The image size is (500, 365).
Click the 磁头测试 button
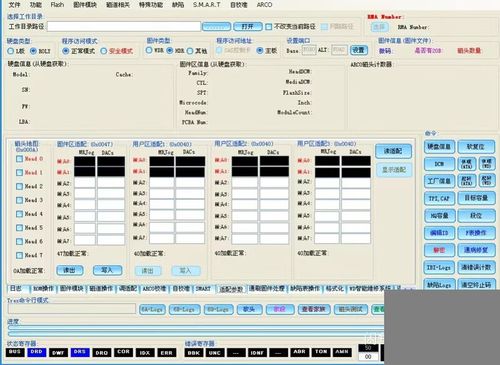pyautogui.click(x=350, y=309)
